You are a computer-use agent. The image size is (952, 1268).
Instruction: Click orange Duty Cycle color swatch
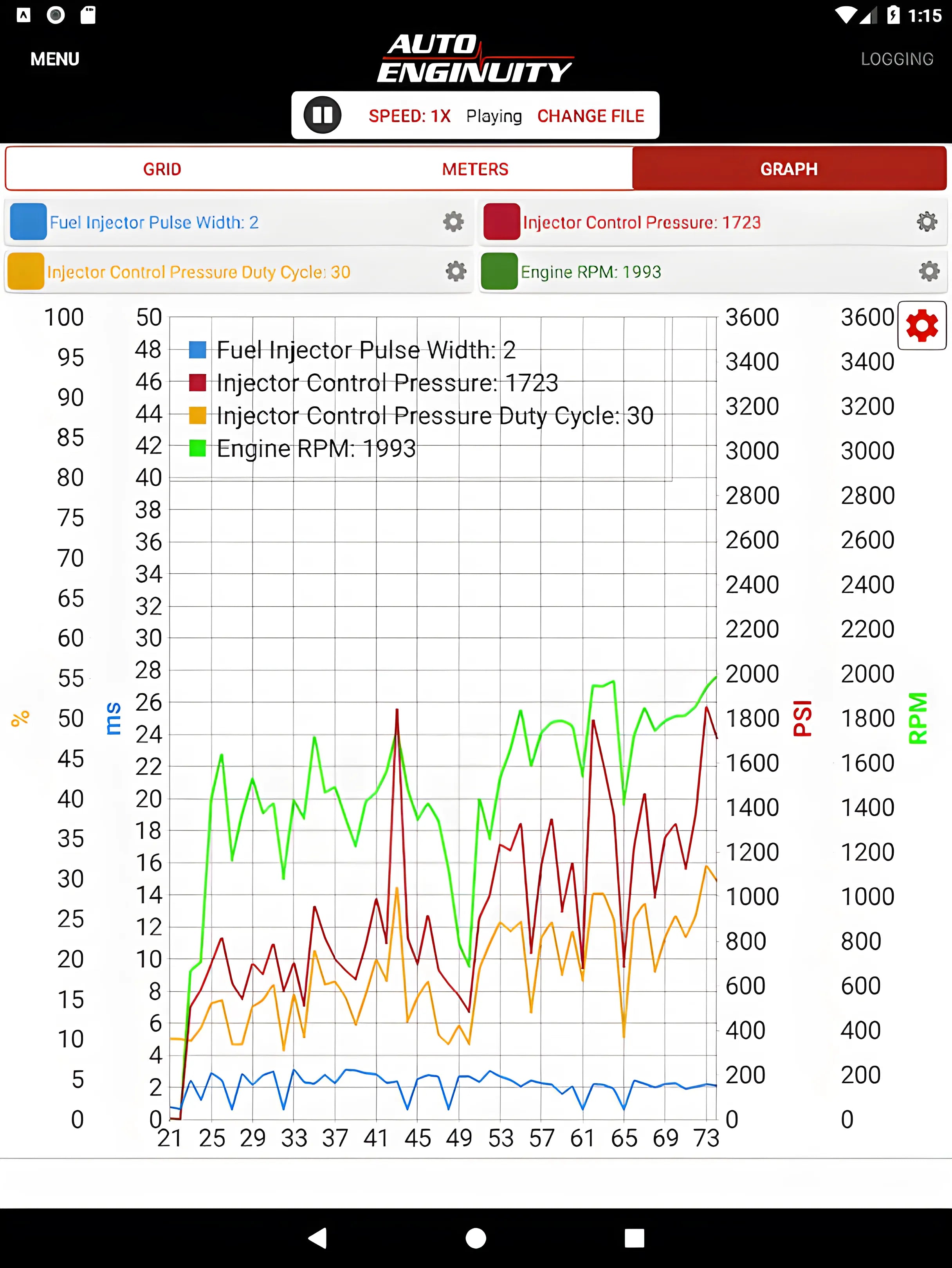point(26,271)
